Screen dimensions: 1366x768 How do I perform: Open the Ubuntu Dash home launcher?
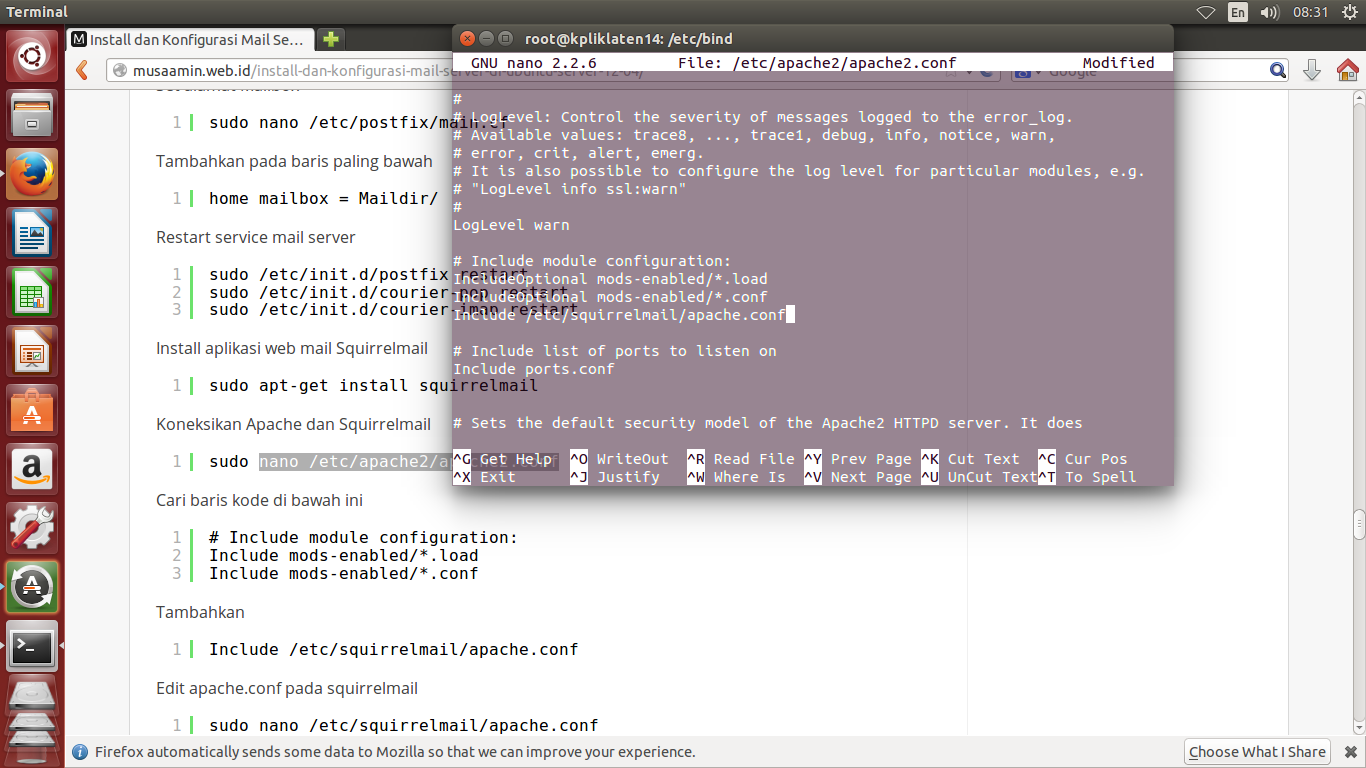(33, 56)
